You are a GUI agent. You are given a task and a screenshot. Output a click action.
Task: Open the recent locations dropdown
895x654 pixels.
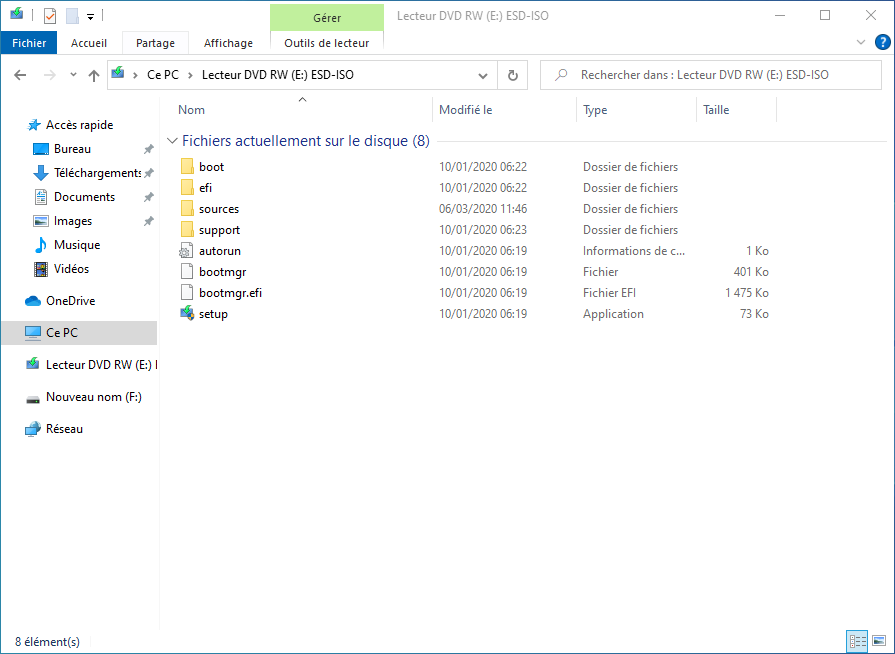(73, 75)
